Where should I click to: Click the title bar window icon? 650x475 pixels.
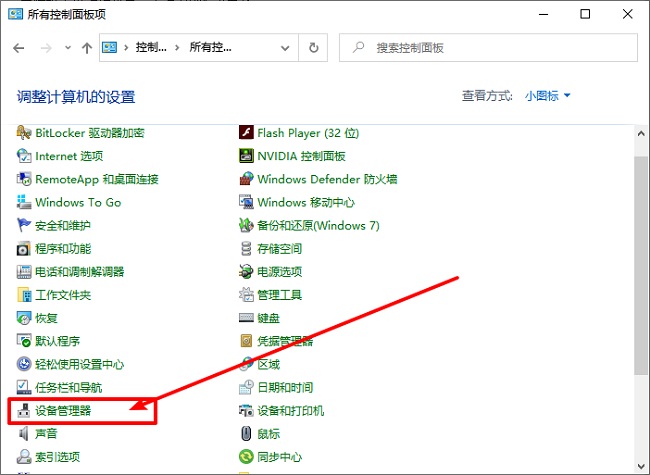[x=16, y=14]
